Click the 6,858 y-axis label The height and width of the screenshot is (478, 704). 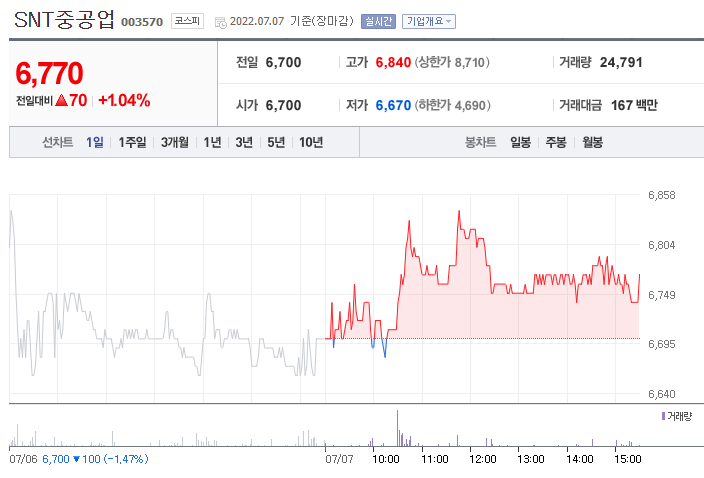click(661, 195)
